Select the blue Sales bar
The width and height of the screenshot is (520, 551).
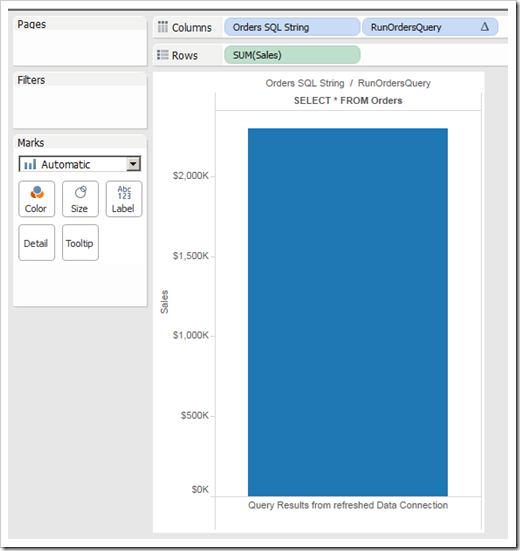pos(348,312)
